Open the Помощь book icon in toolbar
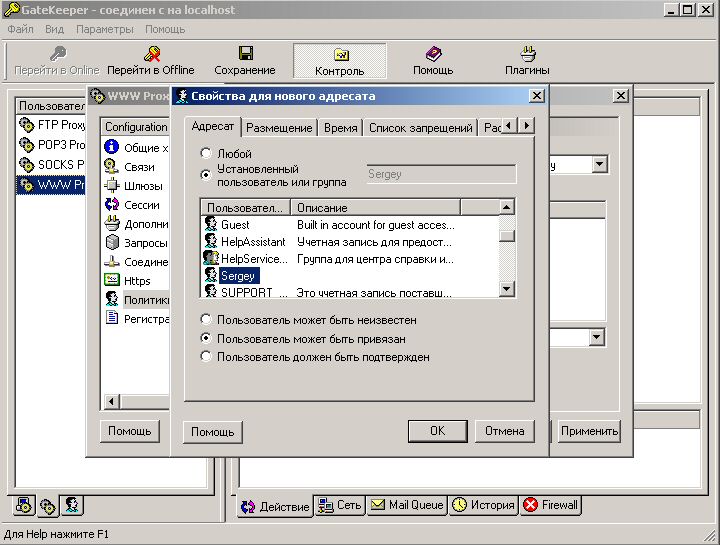Screen dimensions: 720x545 click(x=433, y=54)
